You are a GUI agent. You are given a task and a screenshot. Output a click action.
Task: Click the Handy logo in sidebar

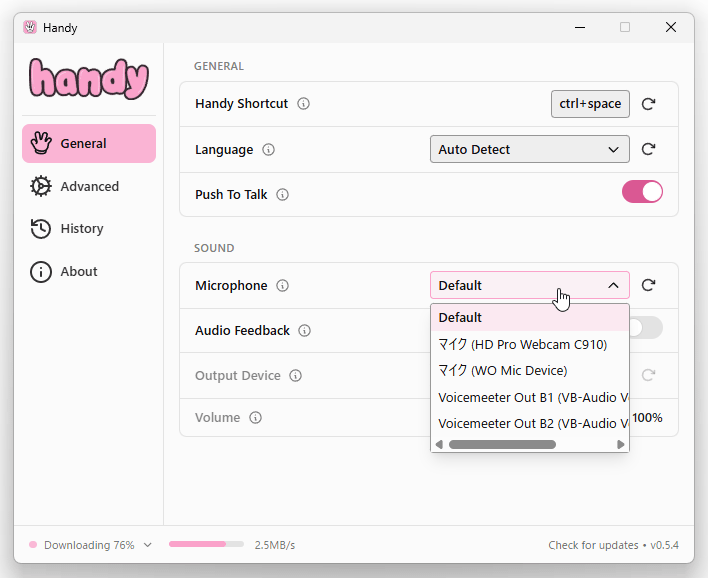[88, 77]
